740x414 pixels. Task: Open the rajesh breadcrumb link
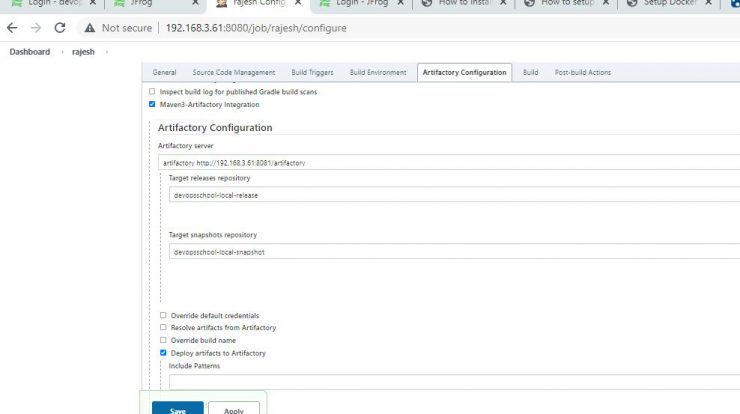83,52
